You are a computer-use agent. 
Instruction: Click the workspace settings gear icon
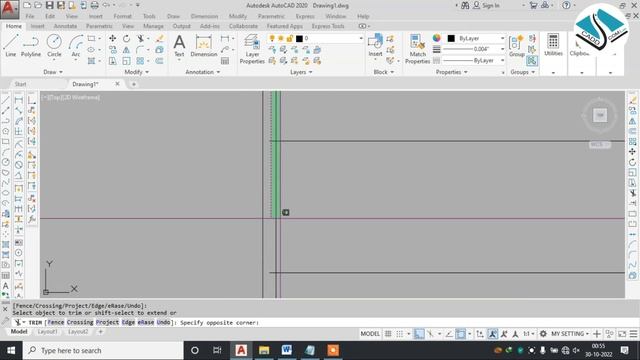[x=543, y=334]
